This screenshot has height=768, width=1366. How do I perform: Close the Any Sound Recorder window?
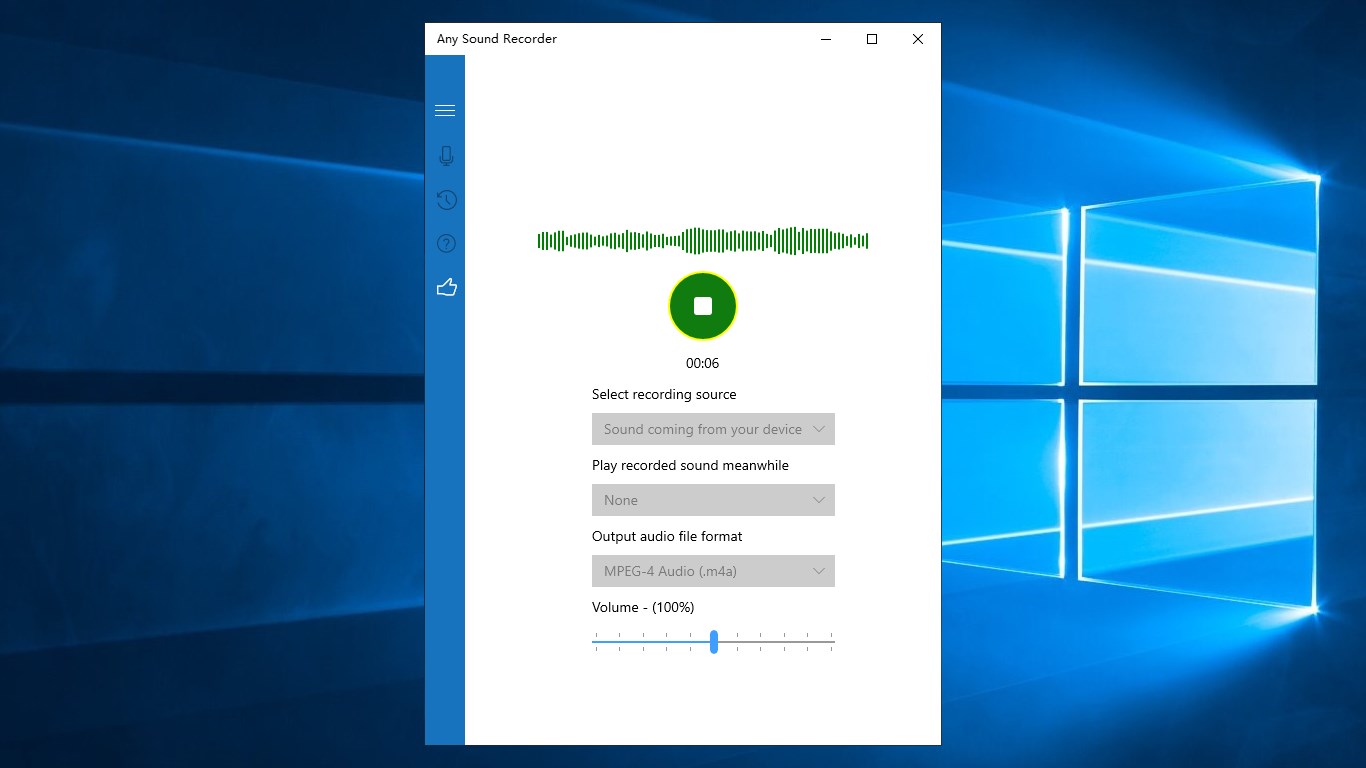point(918,39)
